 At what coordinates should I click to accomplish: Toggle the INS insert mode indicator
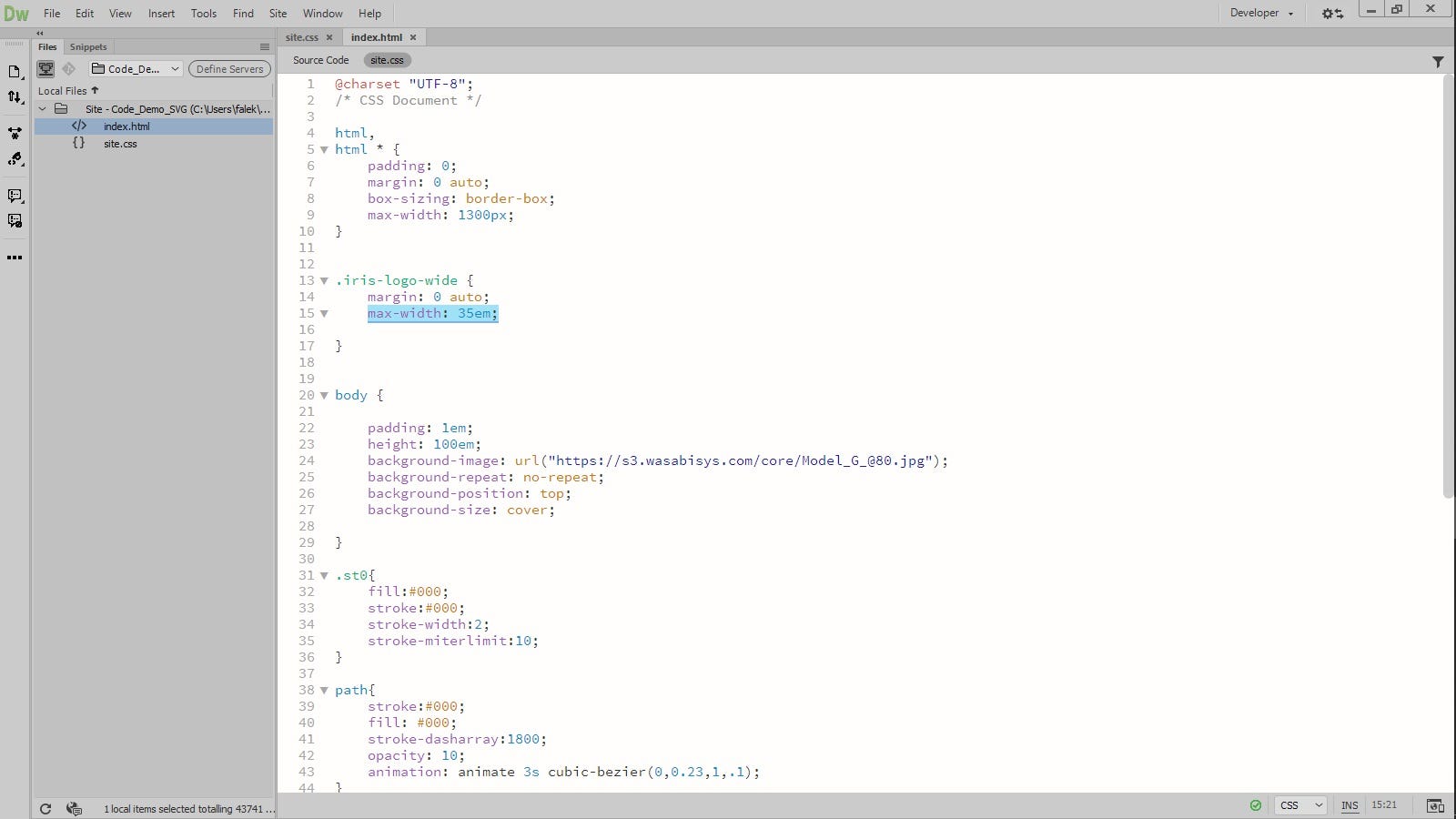pos(1350,805)
